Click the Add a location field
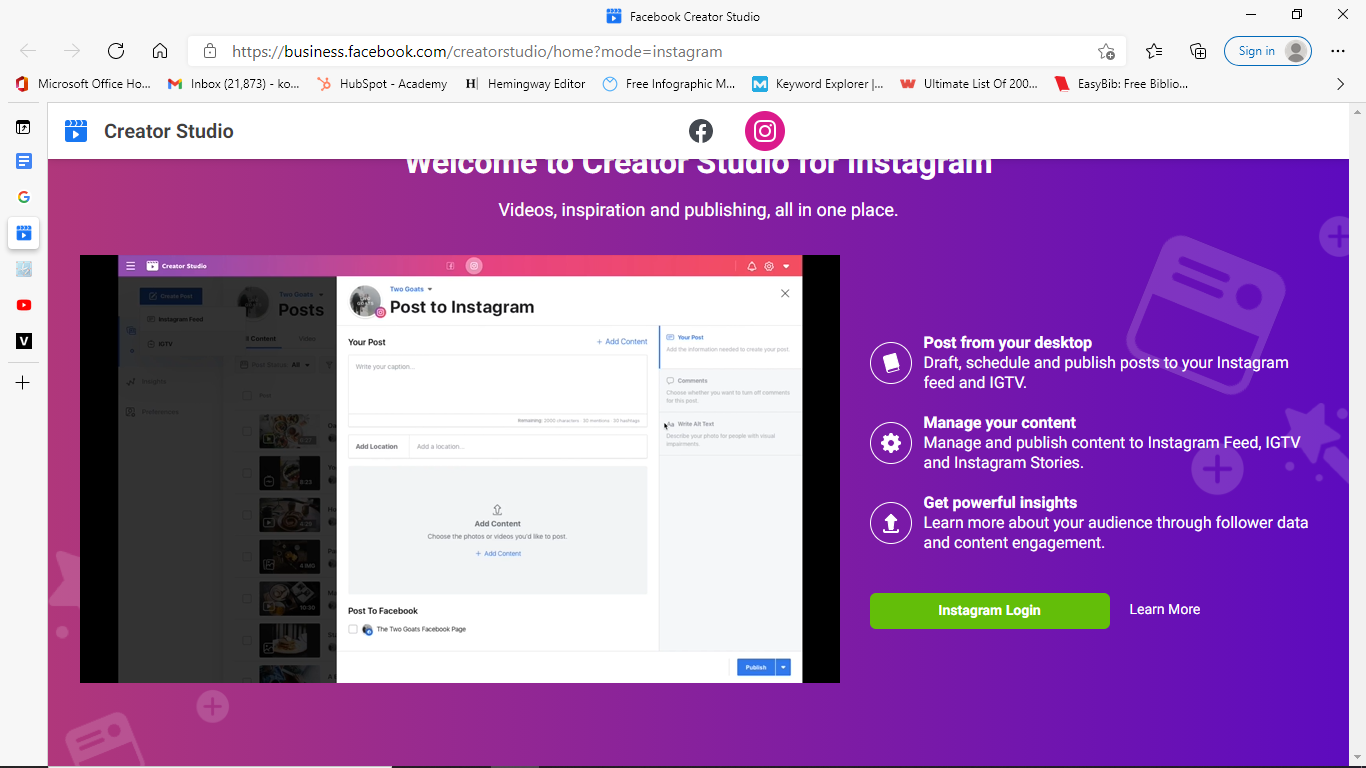 (x=528, y=446)
